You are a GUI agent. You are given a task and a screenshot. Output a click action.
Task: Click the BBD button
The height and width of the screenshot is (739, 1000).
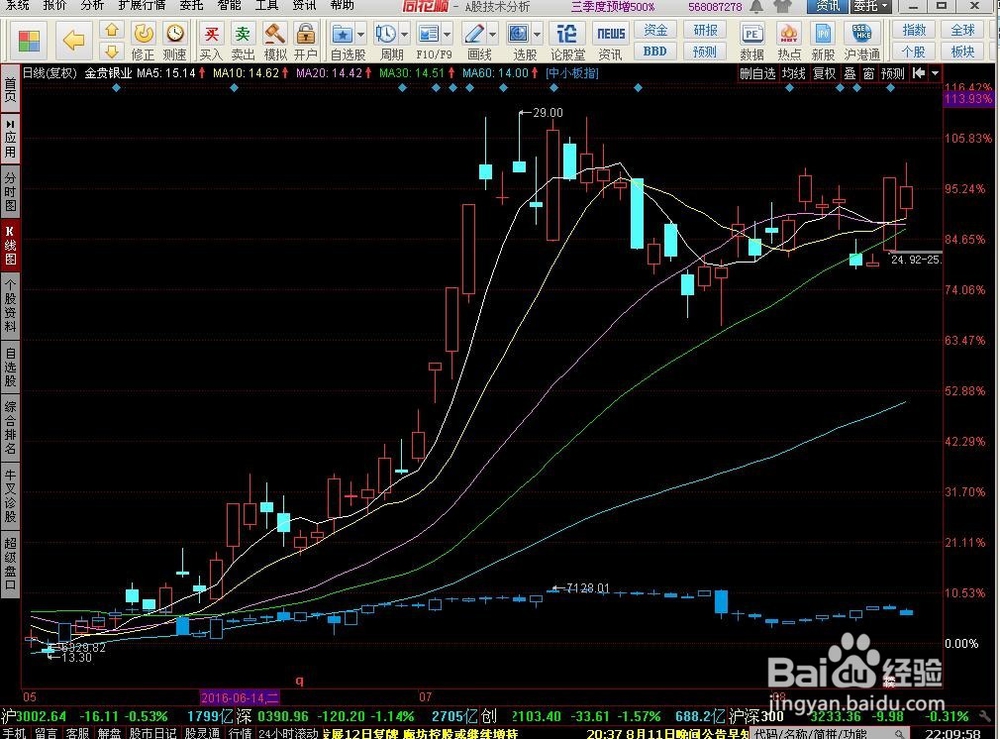pyautogui.click(x=655, y=51)
